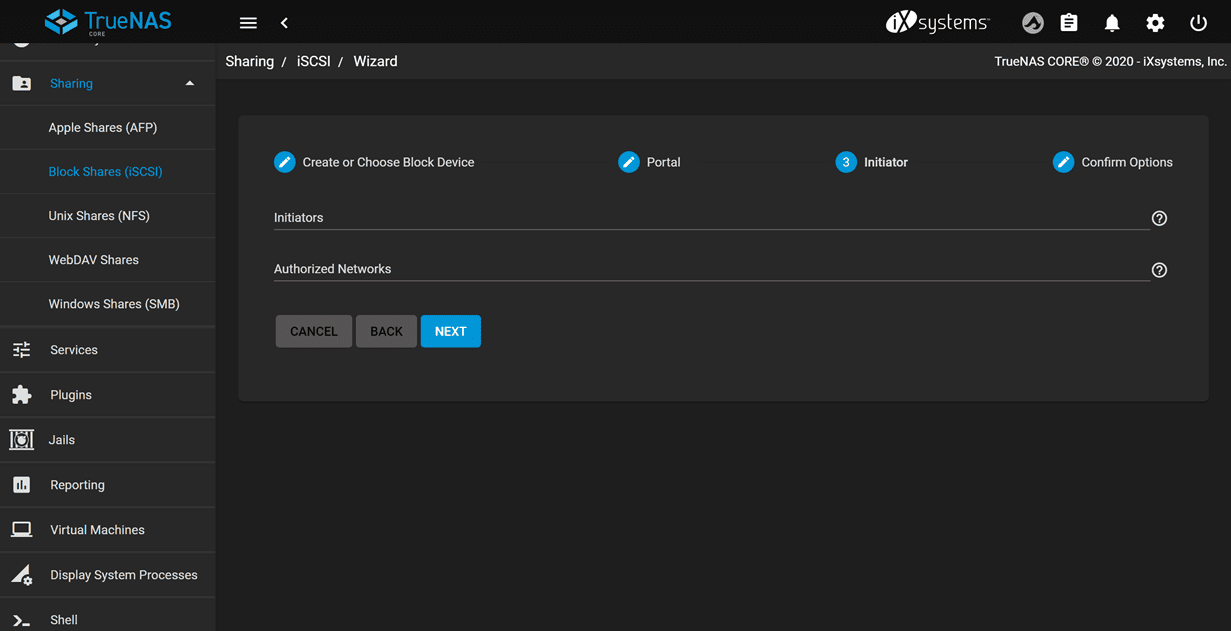Focus the Authorized Networks input field

[711, 269]
